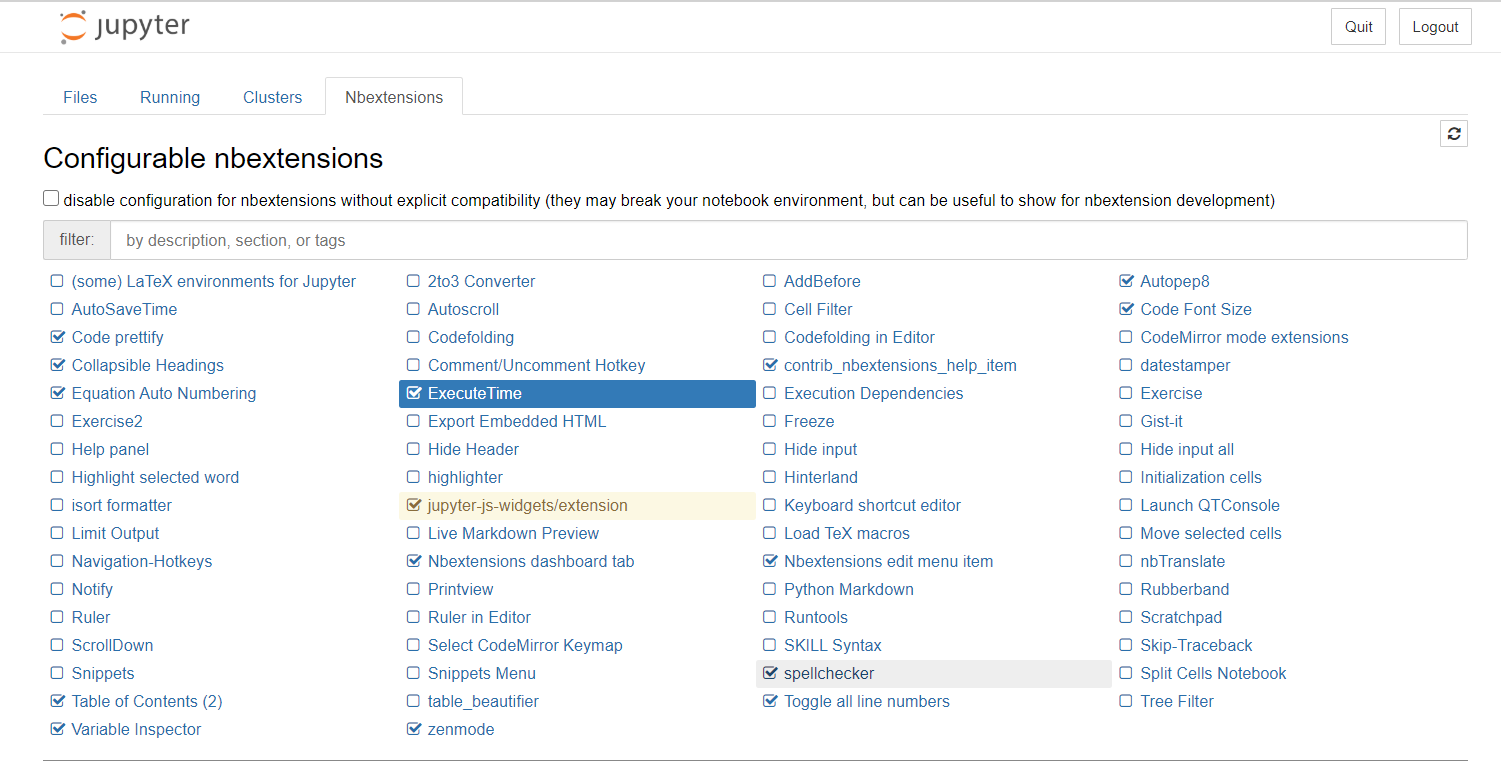
Task: Toggle disable configuration for incompatible nbextensions checkbox
Action: [x=51, y=199]
